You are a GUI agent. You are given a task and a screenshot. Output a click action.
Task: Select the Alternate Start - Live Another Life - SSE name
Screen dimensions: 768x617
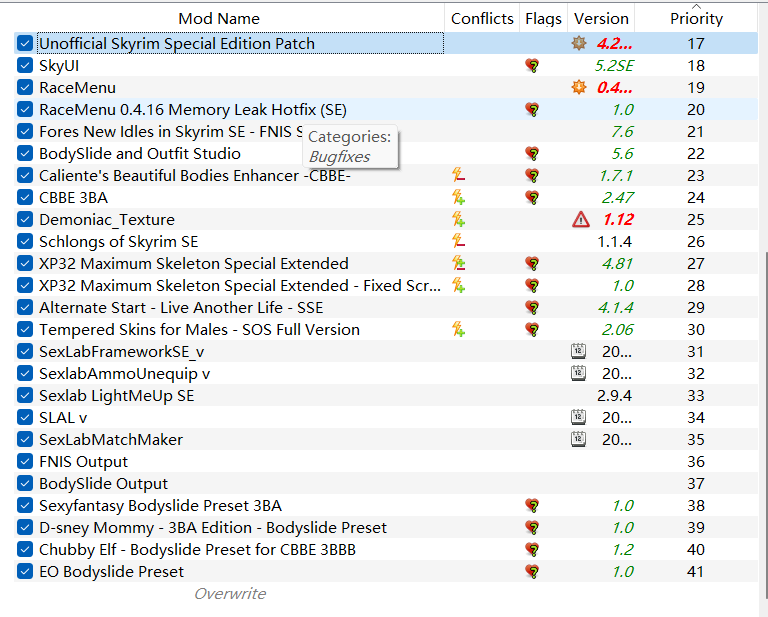pos(181,308)
